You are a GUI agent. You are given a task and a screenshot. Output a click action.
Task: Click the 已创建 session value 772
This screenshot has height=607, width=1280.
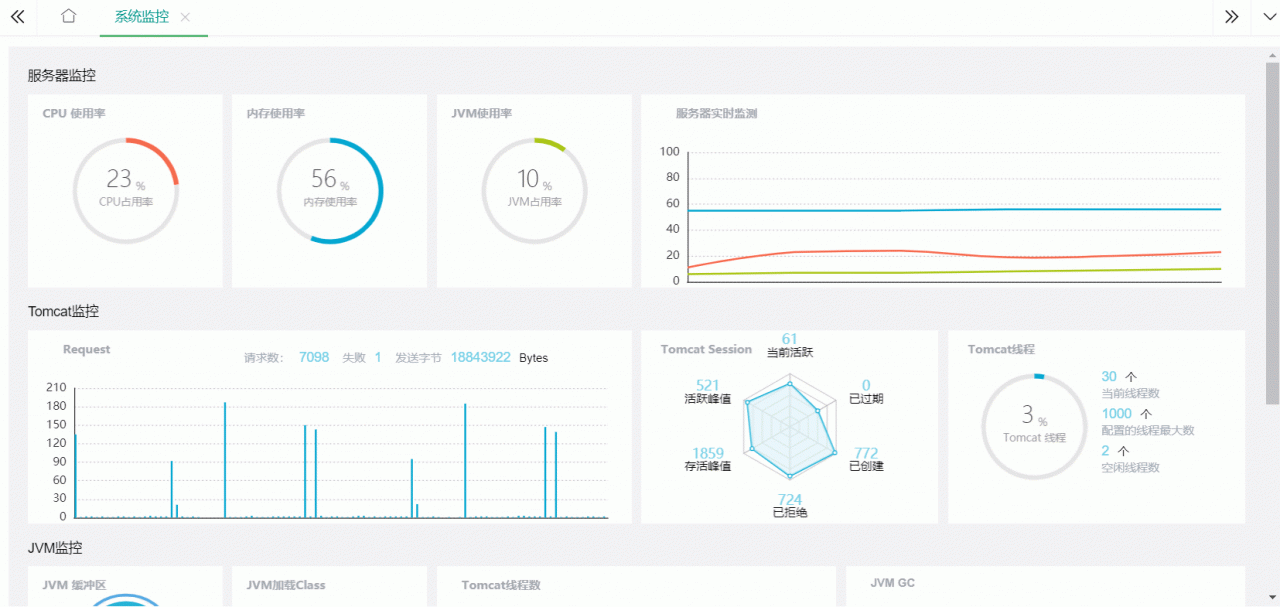(866, 453)
